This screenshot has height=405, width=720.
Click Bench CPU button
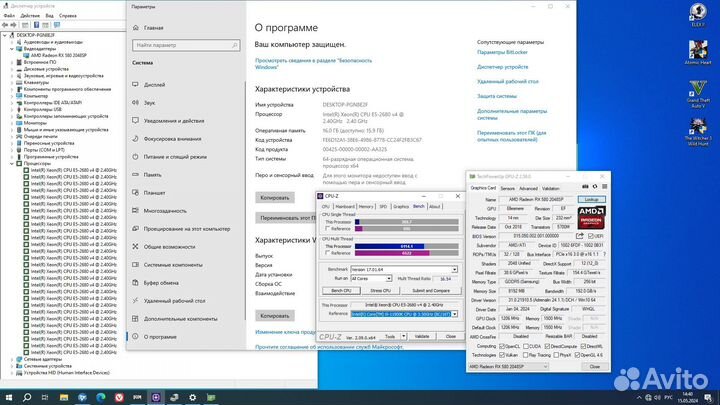point(341,291)
